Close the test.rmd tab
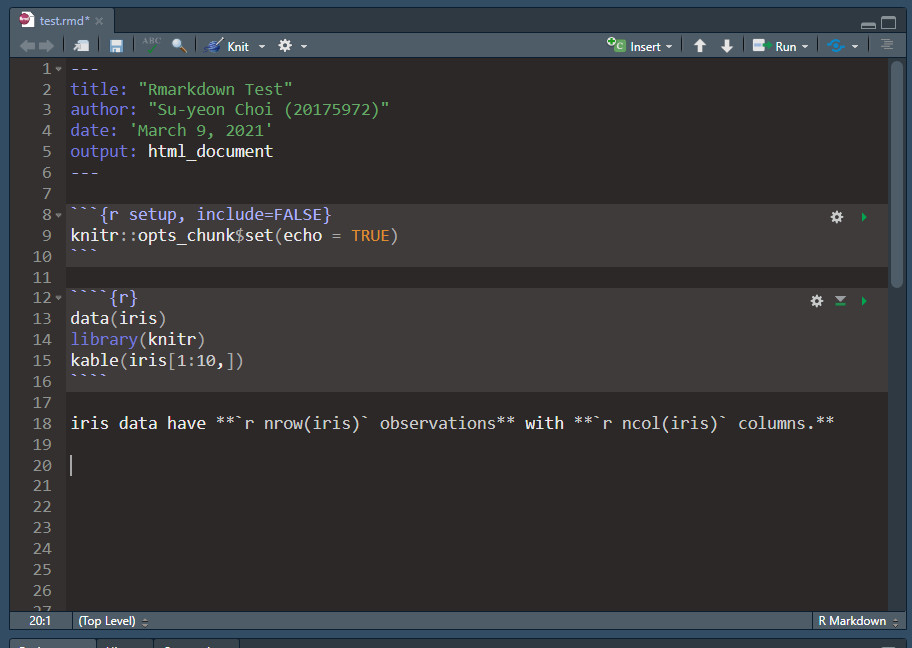This screenshot has height=648, width=912. coord(99,21)
